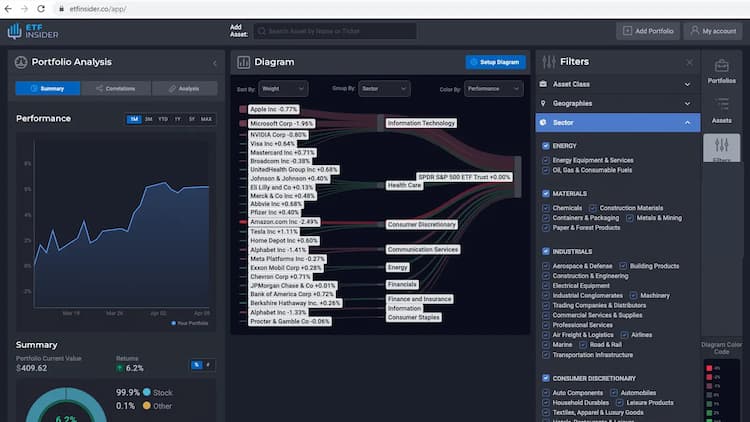This screenshot has height=422, width=750.
Task: Click the Amazon.com Inc -2.49% node
Action: click(x=284, y=222)
